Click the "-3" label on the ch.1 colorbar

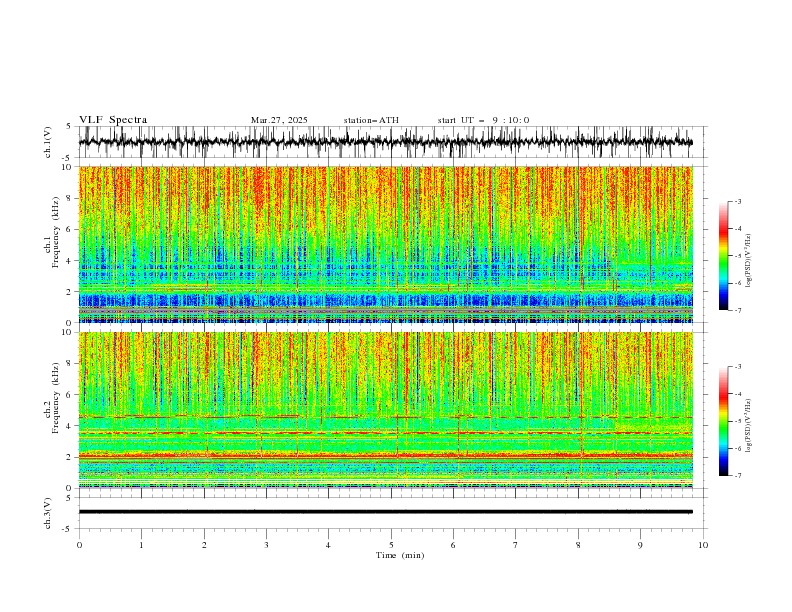(x=738, y=201)
